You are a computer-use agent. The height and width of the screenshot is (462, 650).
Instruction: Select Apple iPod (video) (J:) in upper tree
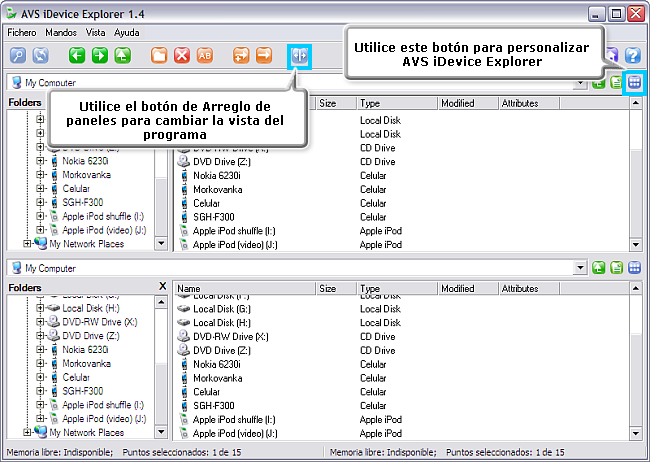[104, 230]
